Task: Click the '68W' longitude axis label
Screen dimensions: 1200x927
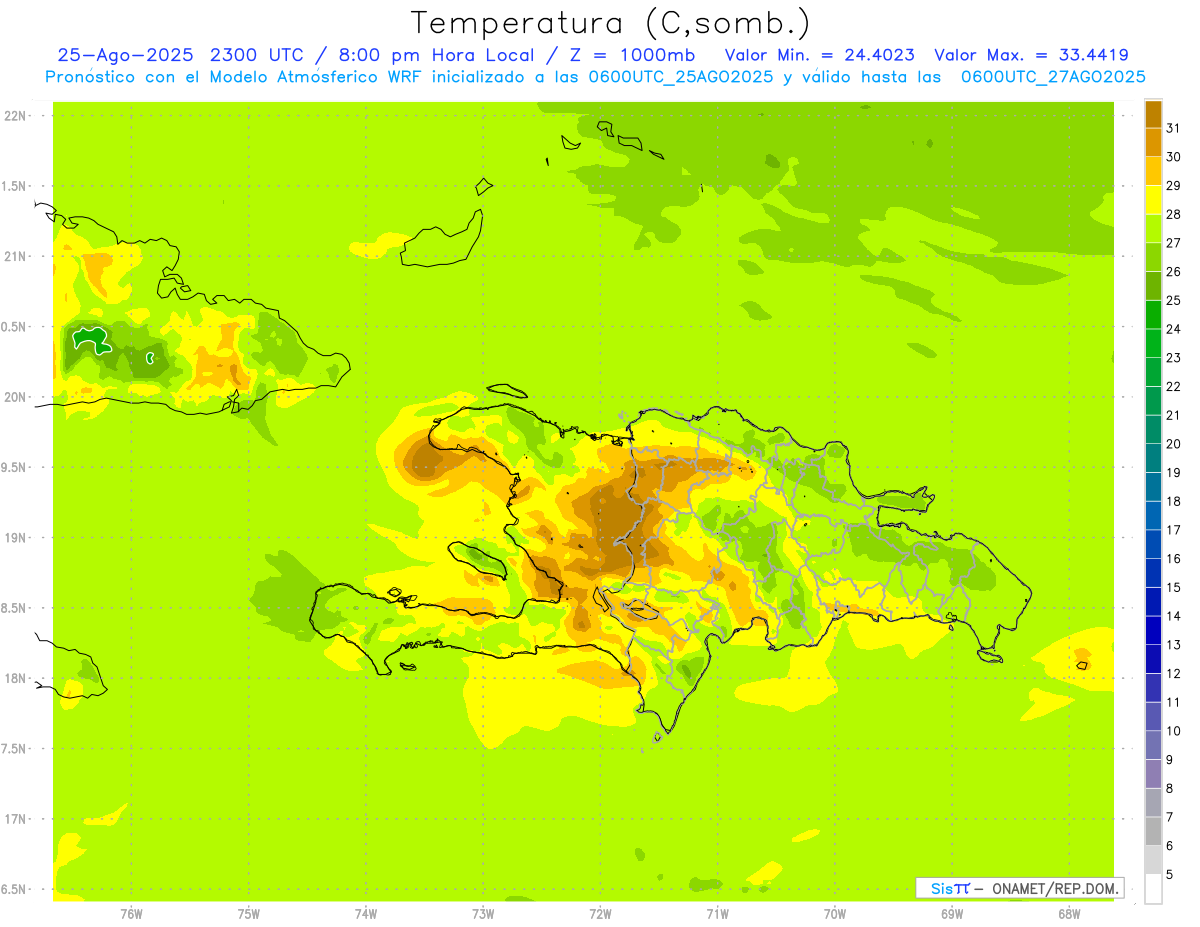Action: click(1069, 914)
